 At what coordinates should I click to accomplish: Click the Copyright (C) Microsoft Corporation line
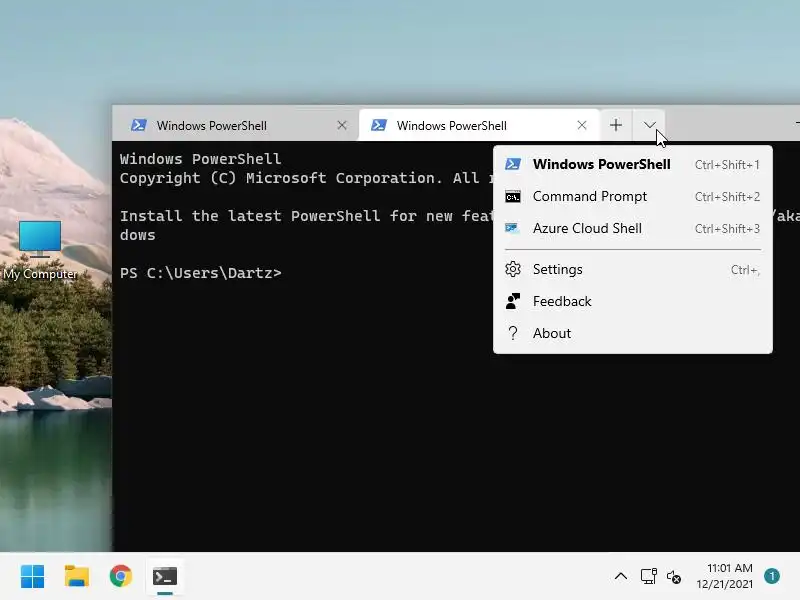click(307, 178)
